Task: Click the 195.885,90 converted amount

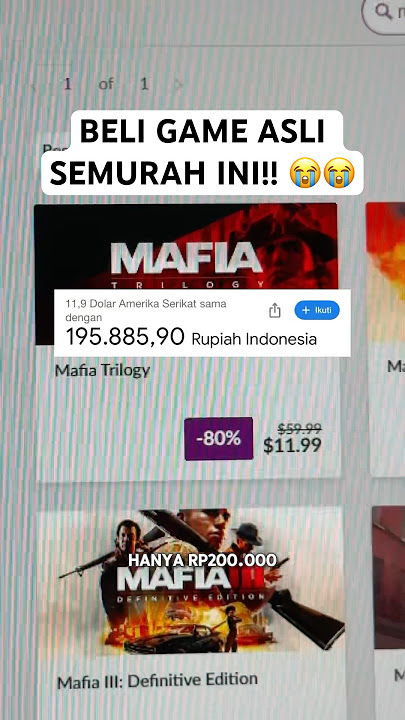Action: coord(125,337)
